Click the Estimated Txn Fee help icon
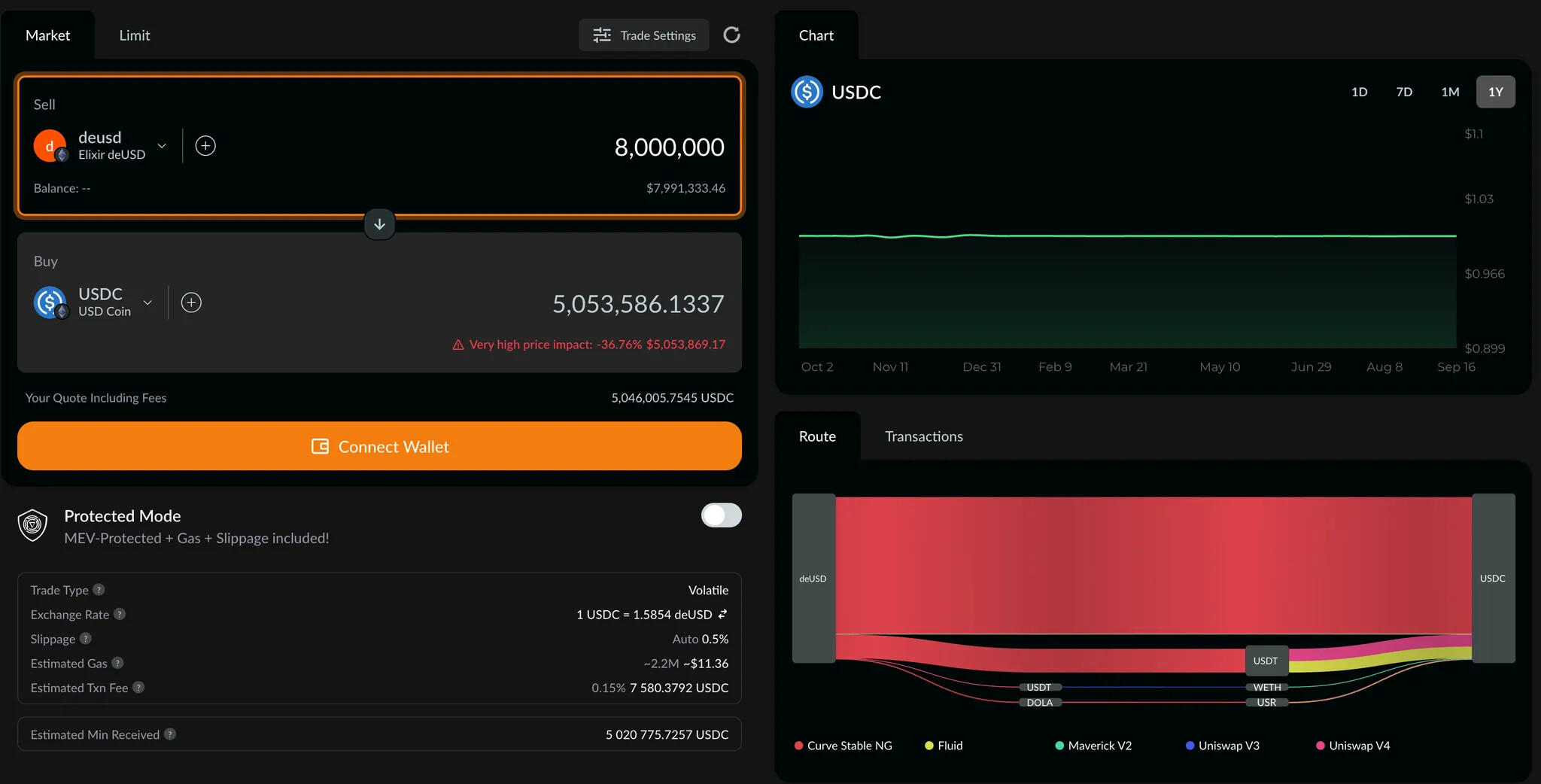The width and height of the screenshot is (1541, 784). [x=138, y=688]
